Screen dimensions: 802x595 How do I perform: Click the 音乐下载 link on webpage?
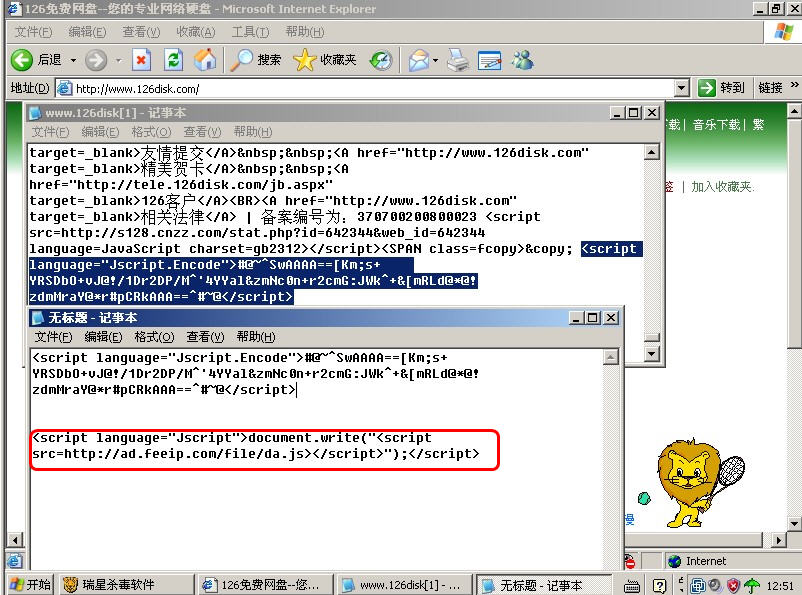click(x=716, y=124)
